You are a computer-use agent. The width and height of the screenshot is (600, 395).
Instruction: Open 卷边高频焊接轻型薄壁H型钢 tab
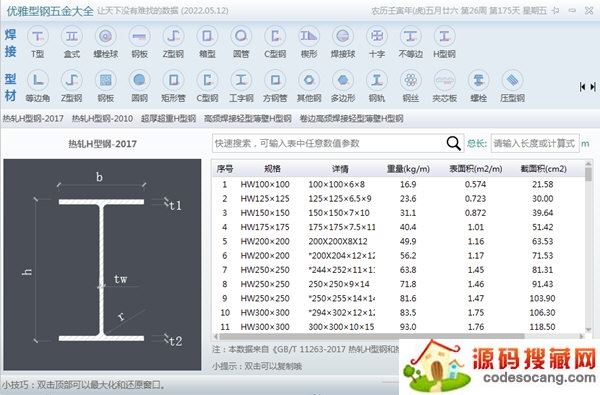pyautogui.click(x=351, y=119)
